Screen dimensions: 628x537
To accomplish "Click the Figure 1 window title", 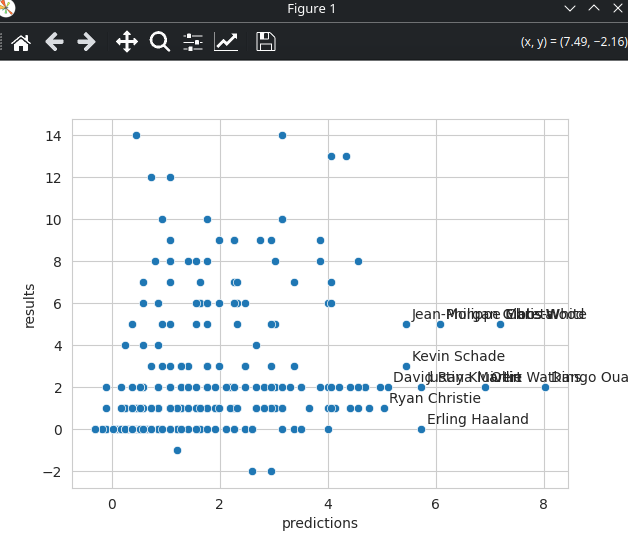I will click(312, 9).
